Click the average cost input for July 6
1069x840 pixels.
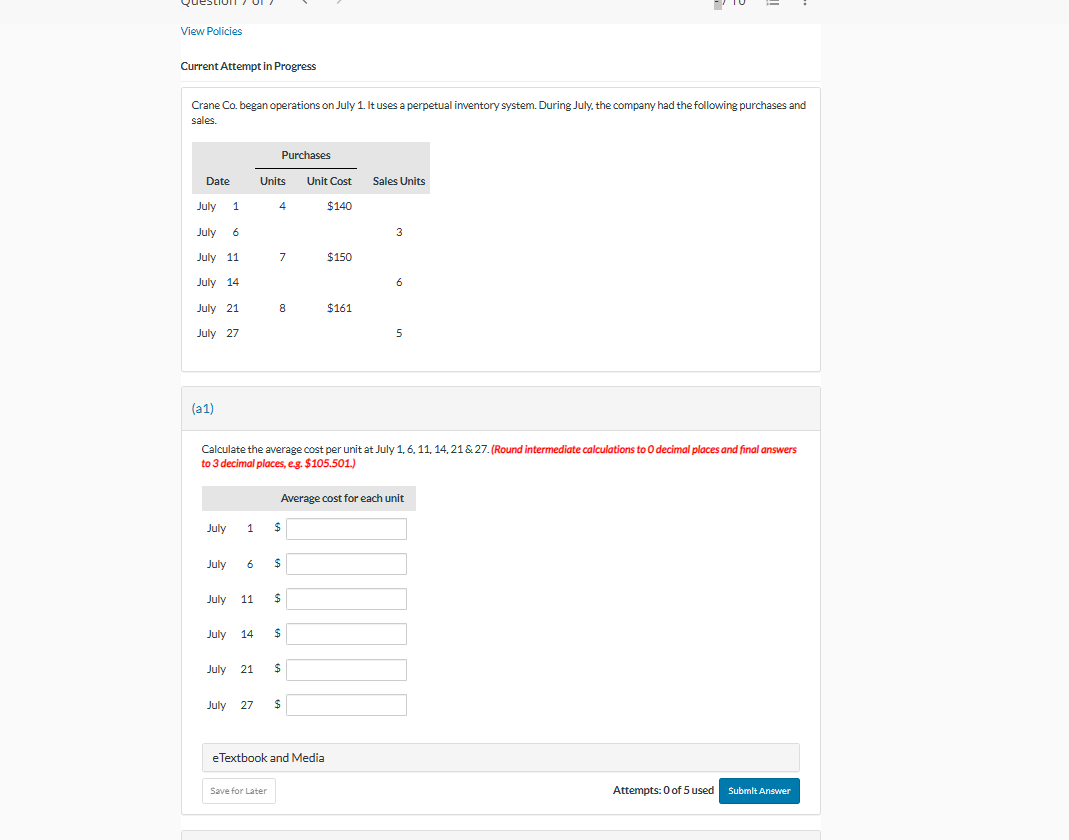pos(346,563)
